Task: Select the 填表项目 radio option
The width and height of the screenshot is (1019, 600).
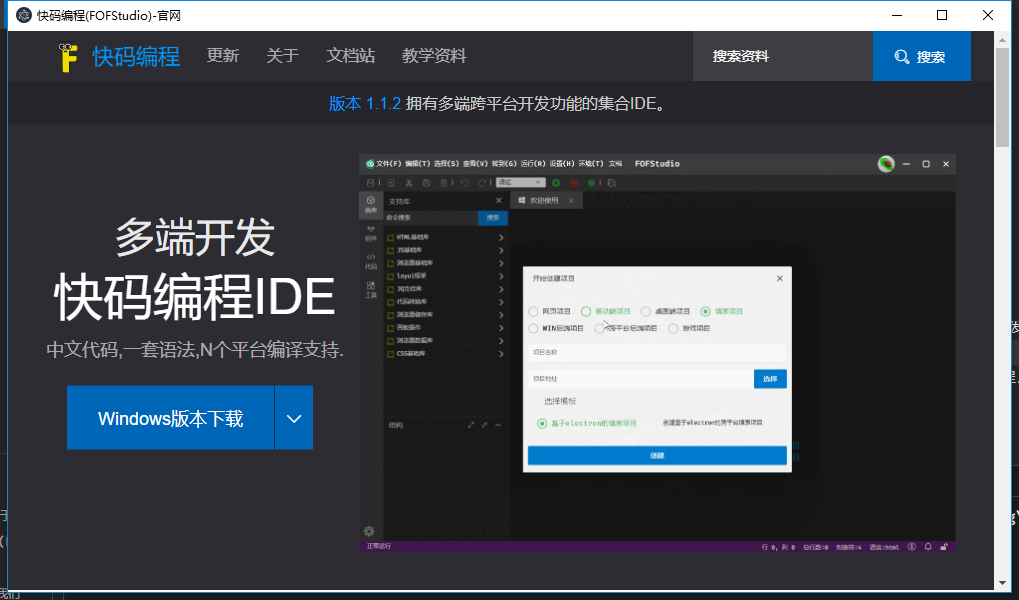Action: coord(705,311)
